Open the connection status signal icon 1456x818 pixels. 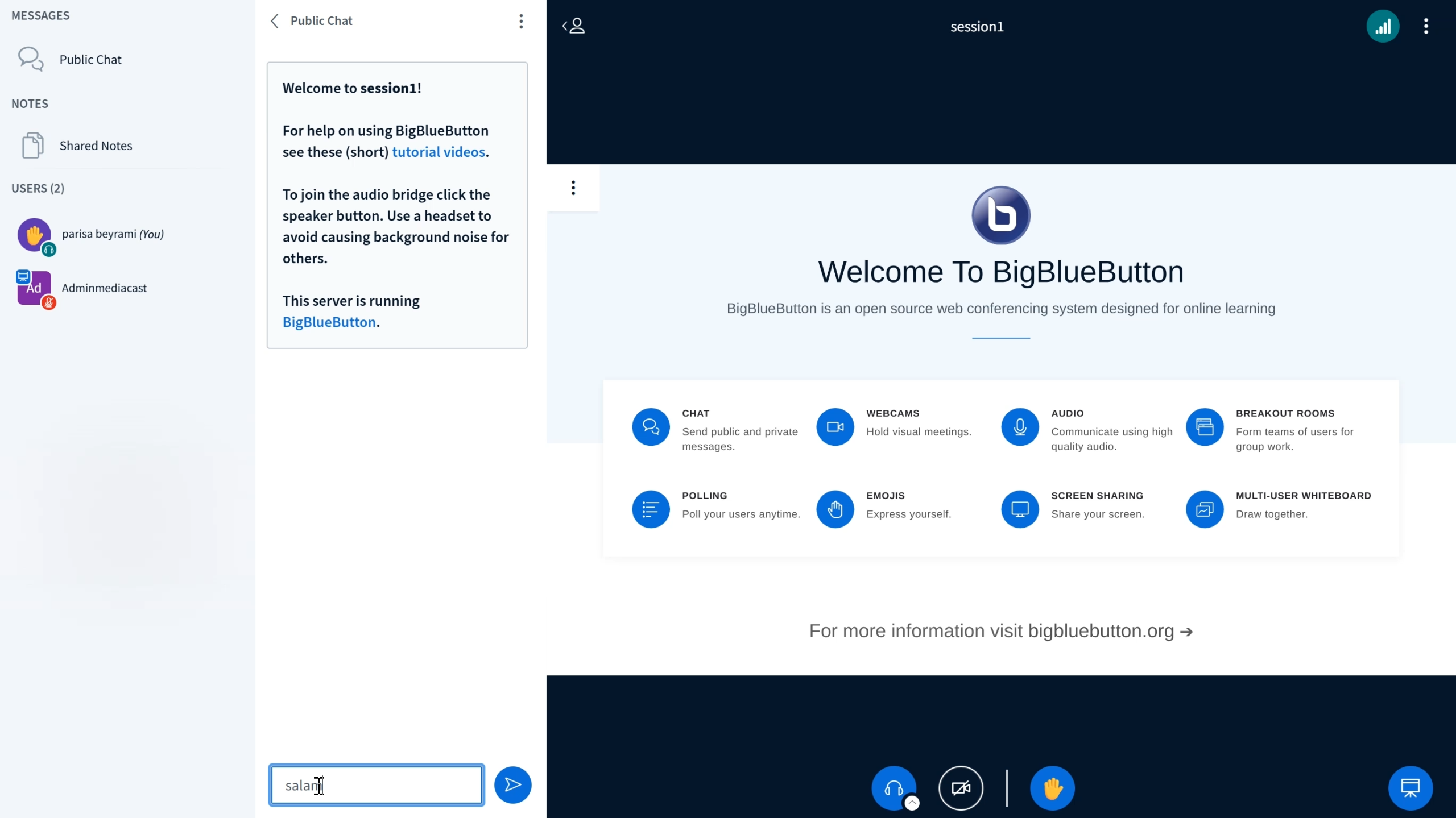pyautogui.click(x=1382, y=26)
